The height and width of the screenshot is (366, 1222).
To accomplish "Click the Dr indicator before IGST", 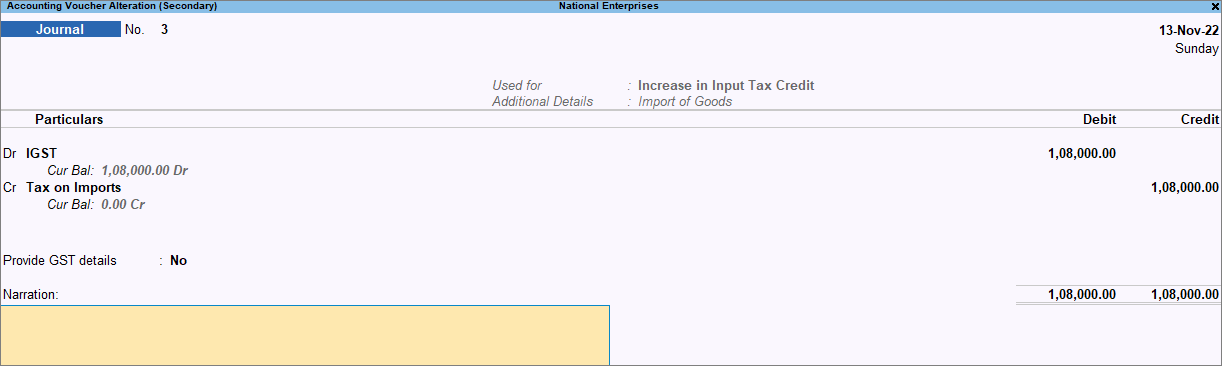I will click(11, 153).
